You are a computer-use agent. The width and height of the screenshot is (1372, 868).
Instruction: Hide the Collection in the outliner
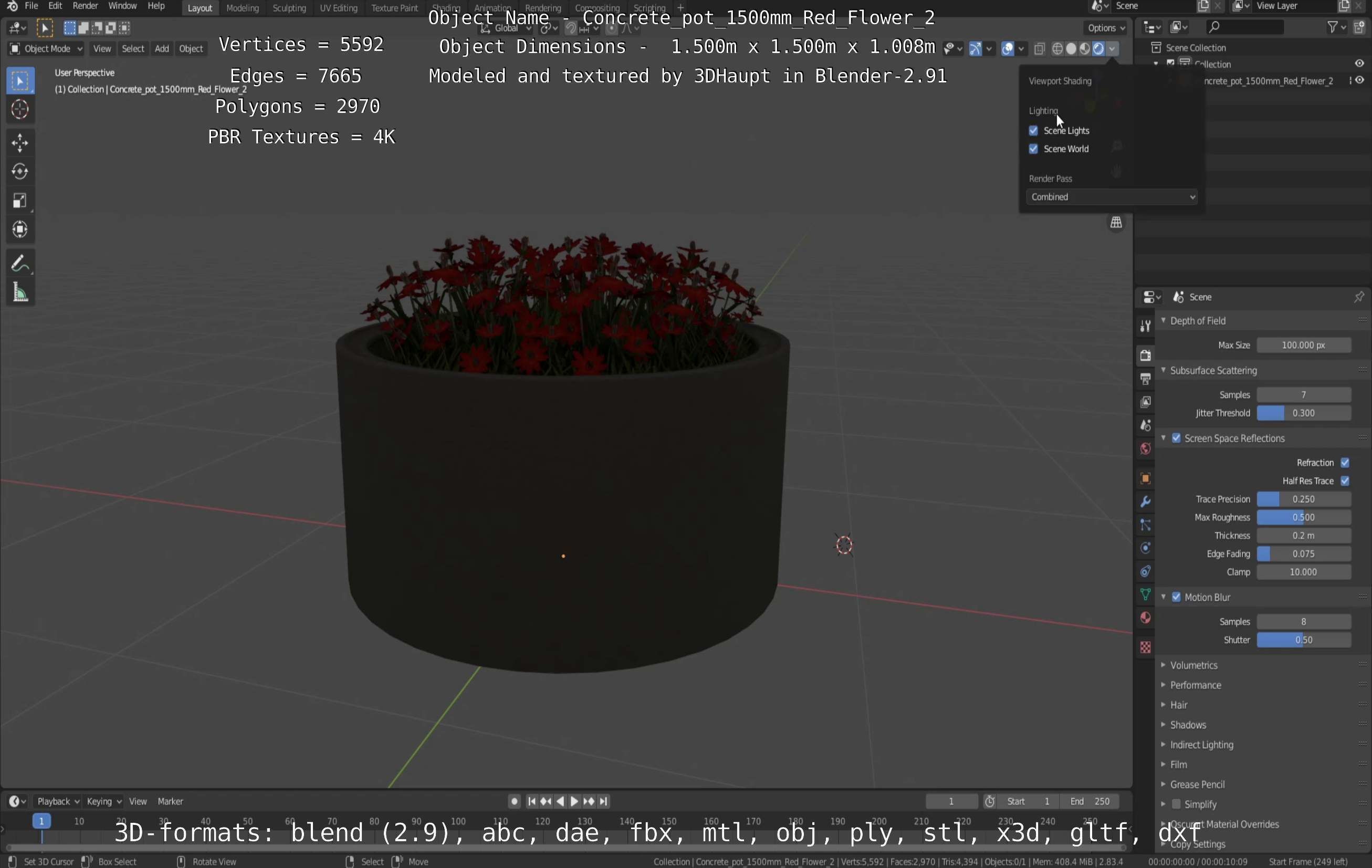pos(1359,64)
